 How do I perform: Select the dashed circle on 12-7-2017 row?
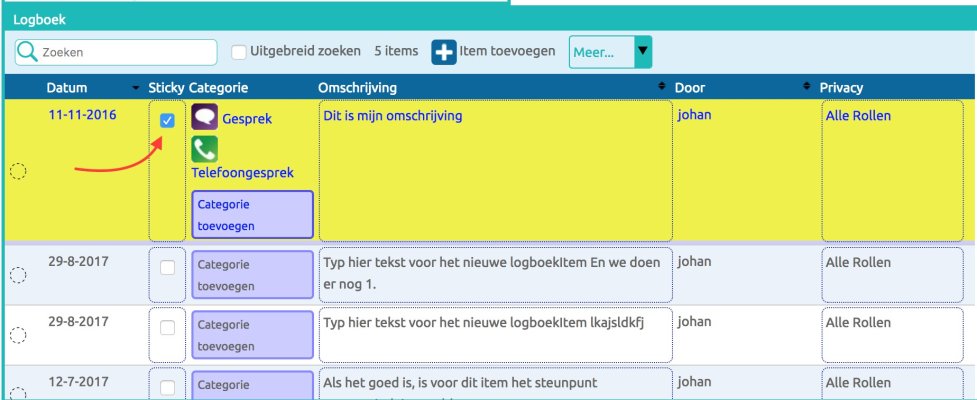(19, 393)
